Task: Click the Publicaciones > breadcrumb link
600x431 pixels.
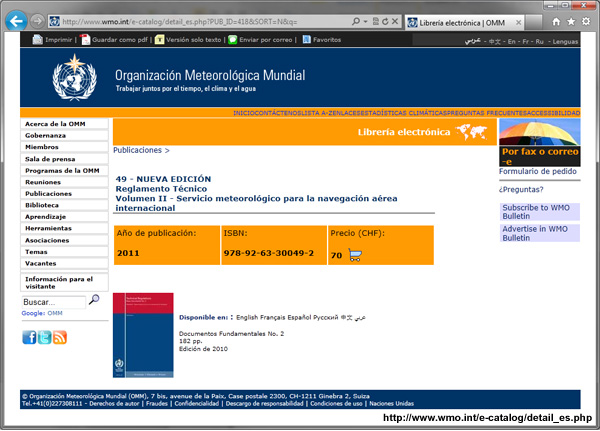Action: click(x=141, y=150)
